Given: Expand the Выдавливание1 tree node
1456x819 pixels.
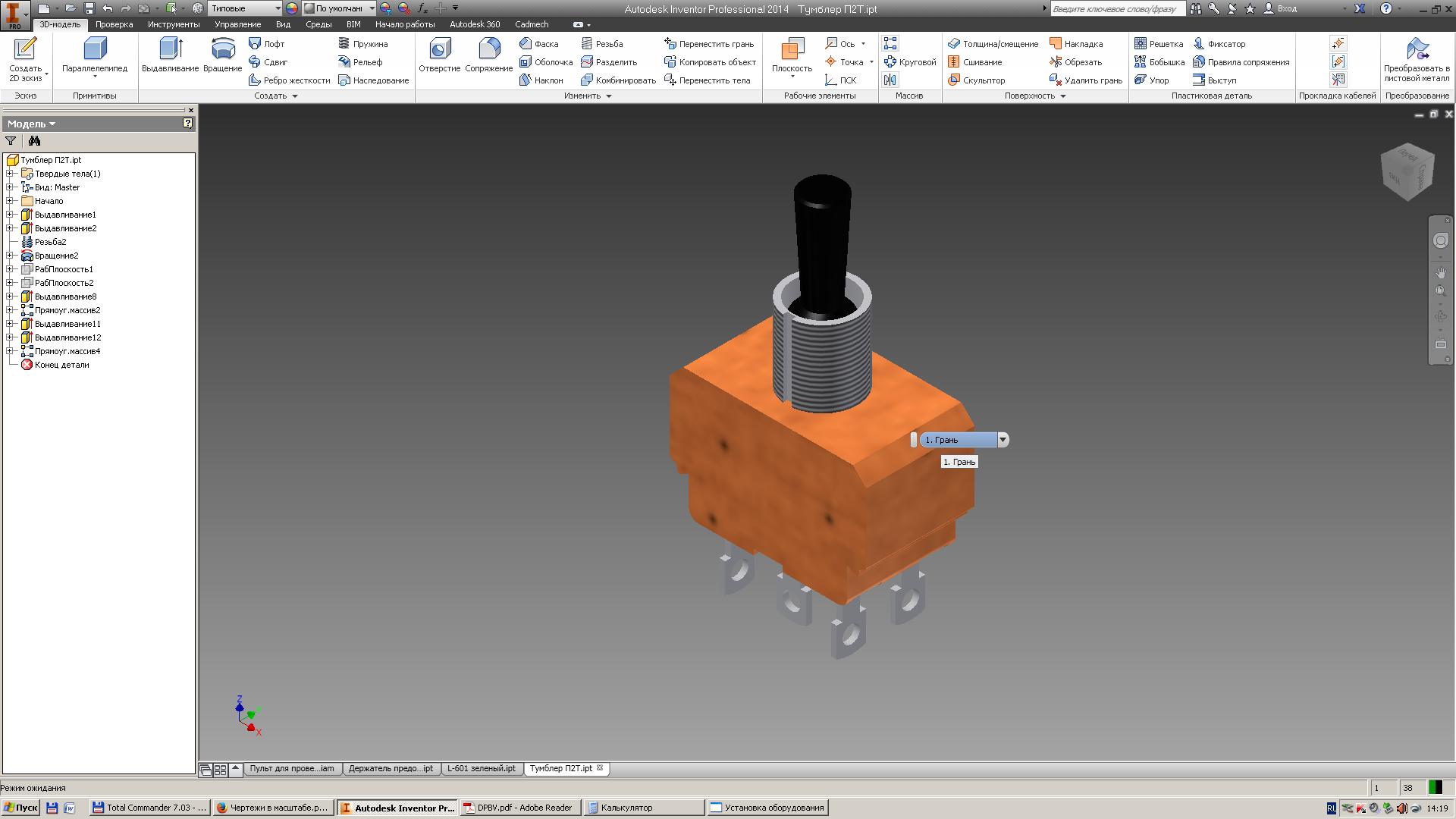Looking at the screenshot, I should coord(10,215).
